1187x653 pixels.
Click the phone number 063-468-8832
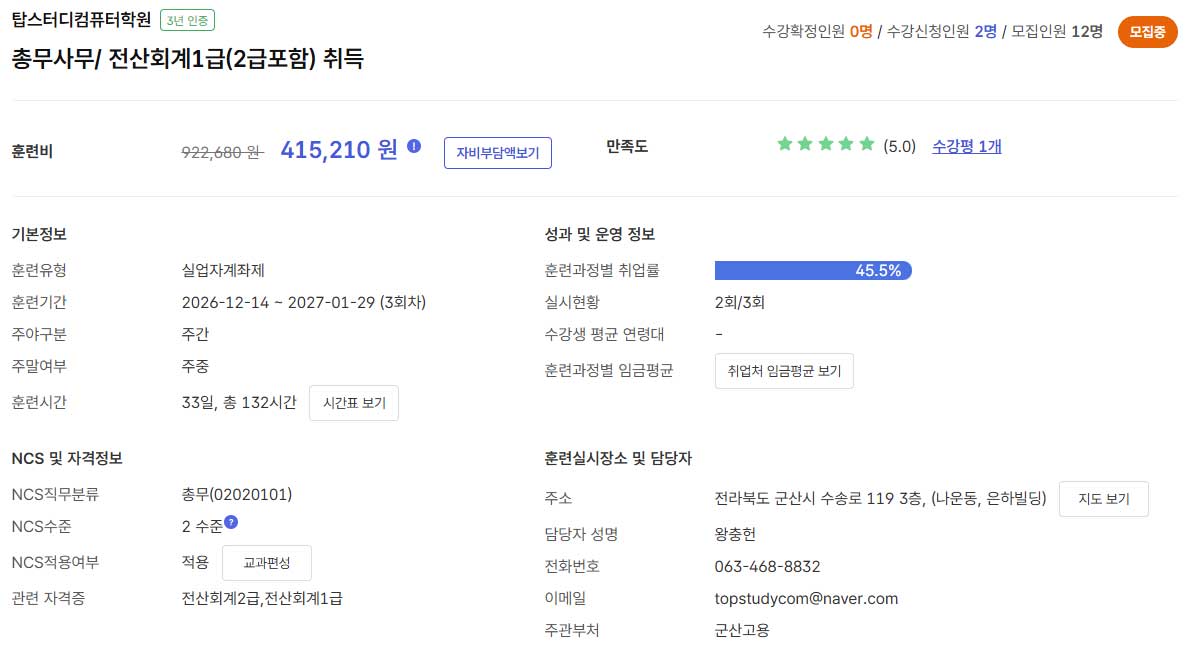(767, 566)
